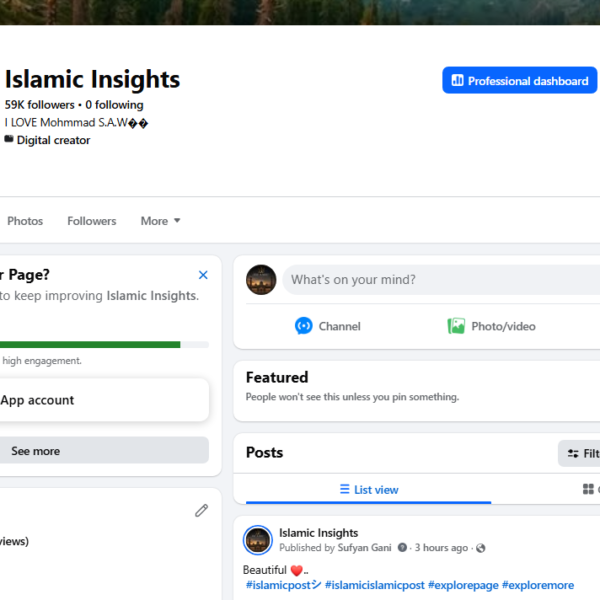Click the globe public audience icon
The image size is (600, 600).
481,548
